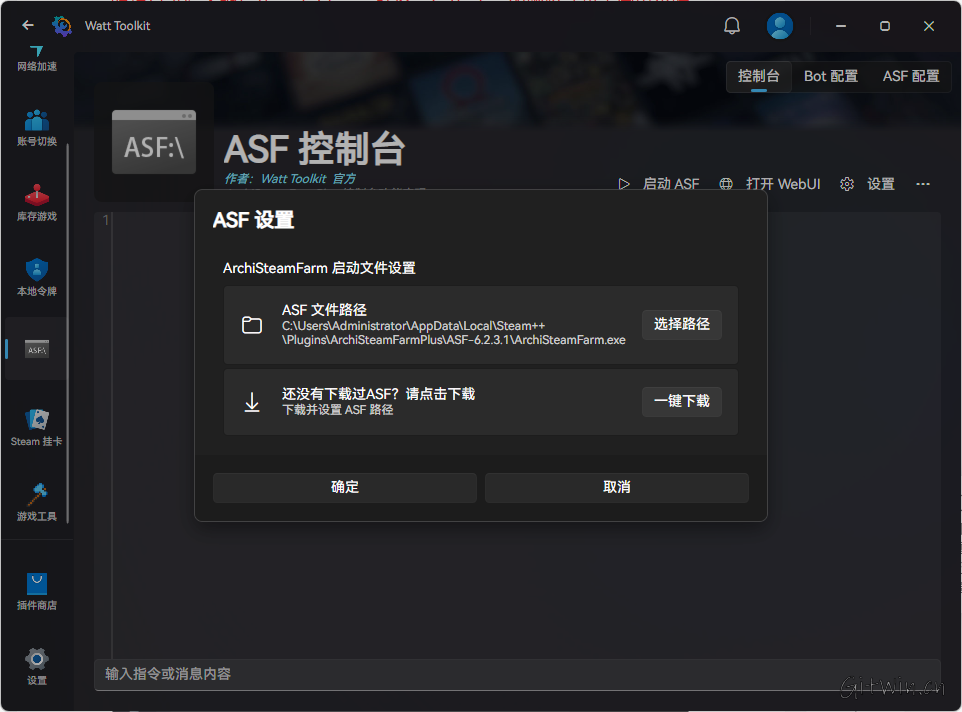Click the 打开 WebUI globe icon
The height and width of the screenshot is (712, 962).
pyautogui.click(x=726, y=184)
